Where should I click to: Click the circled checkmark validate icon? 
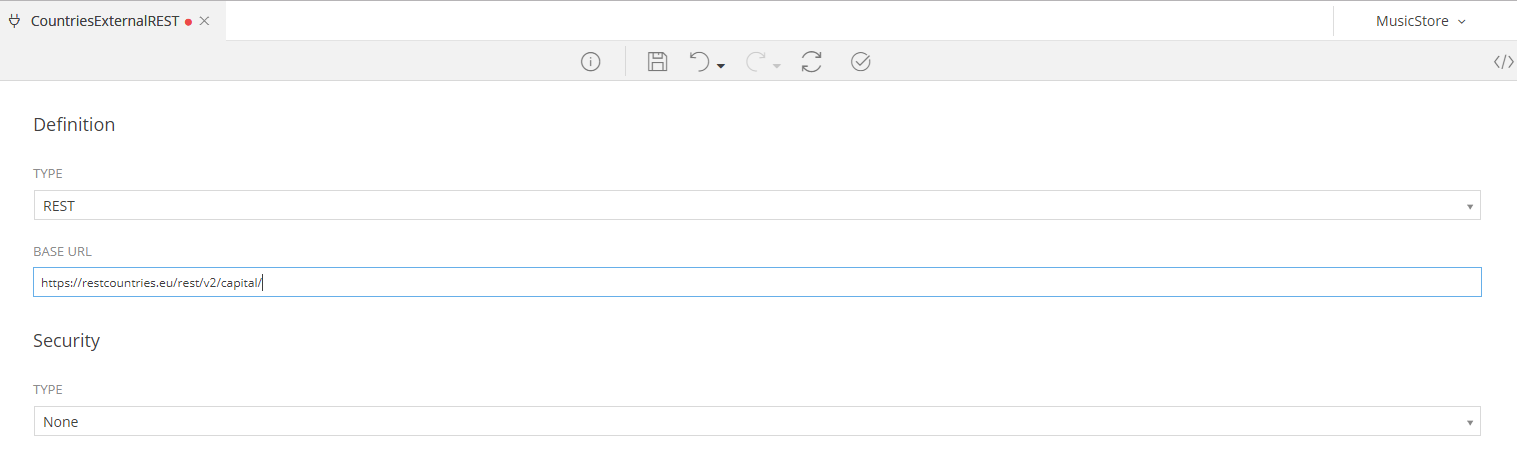860,62
